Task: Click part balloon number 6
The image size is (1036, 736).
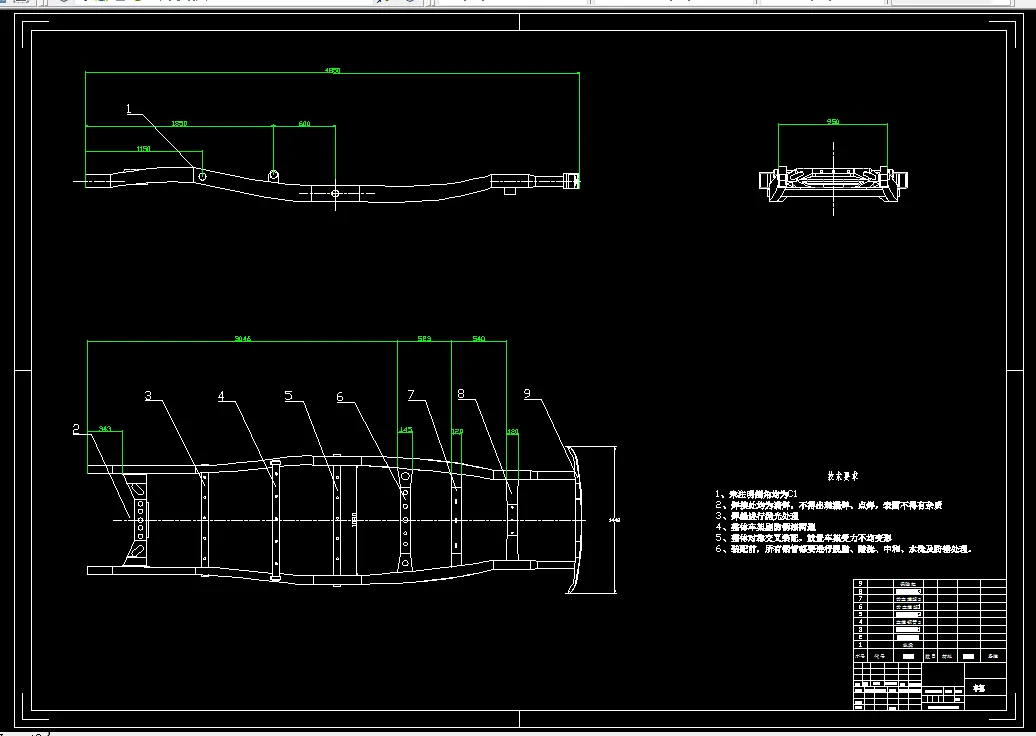Action: 340,396
